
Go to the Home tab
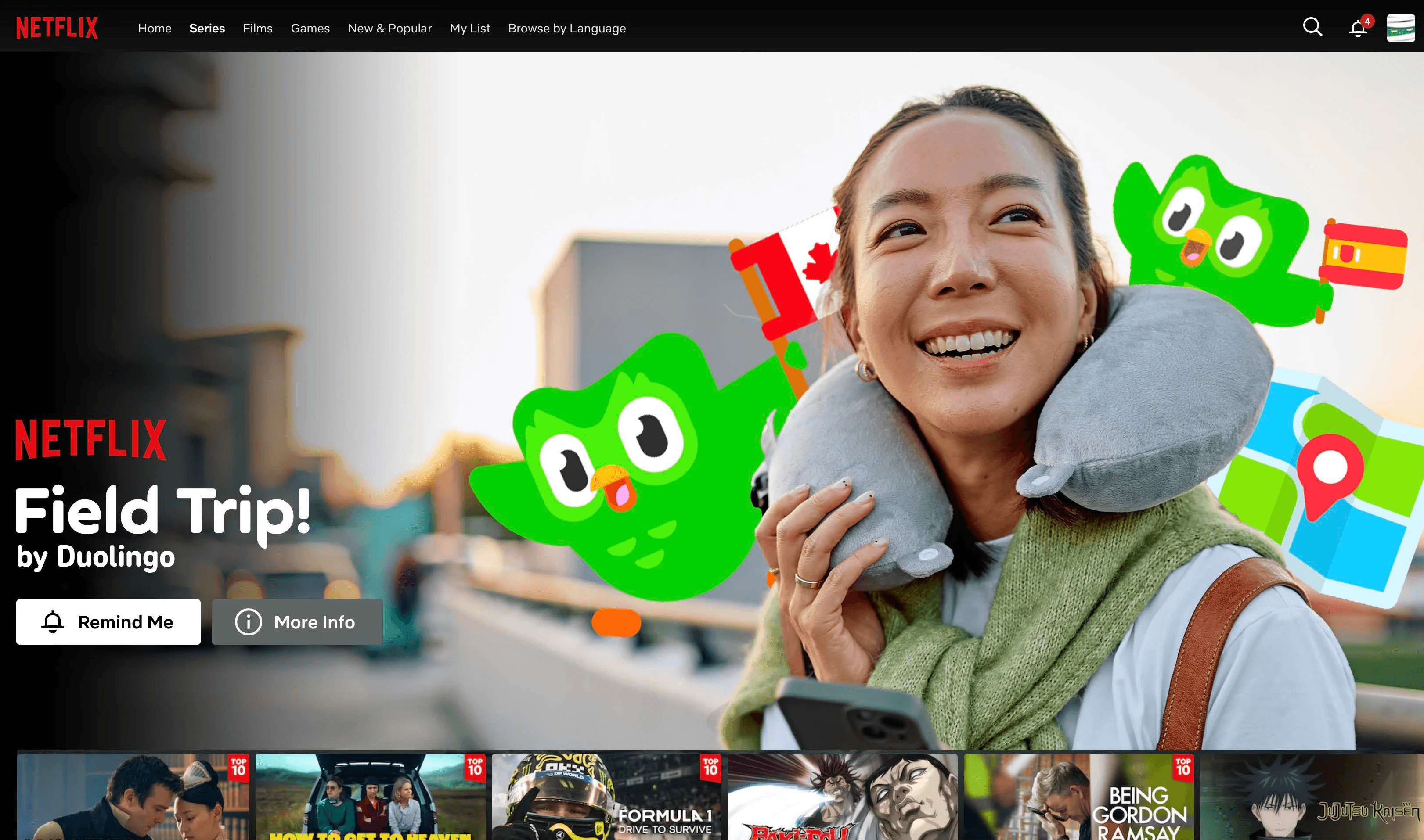tap(155, 28)
